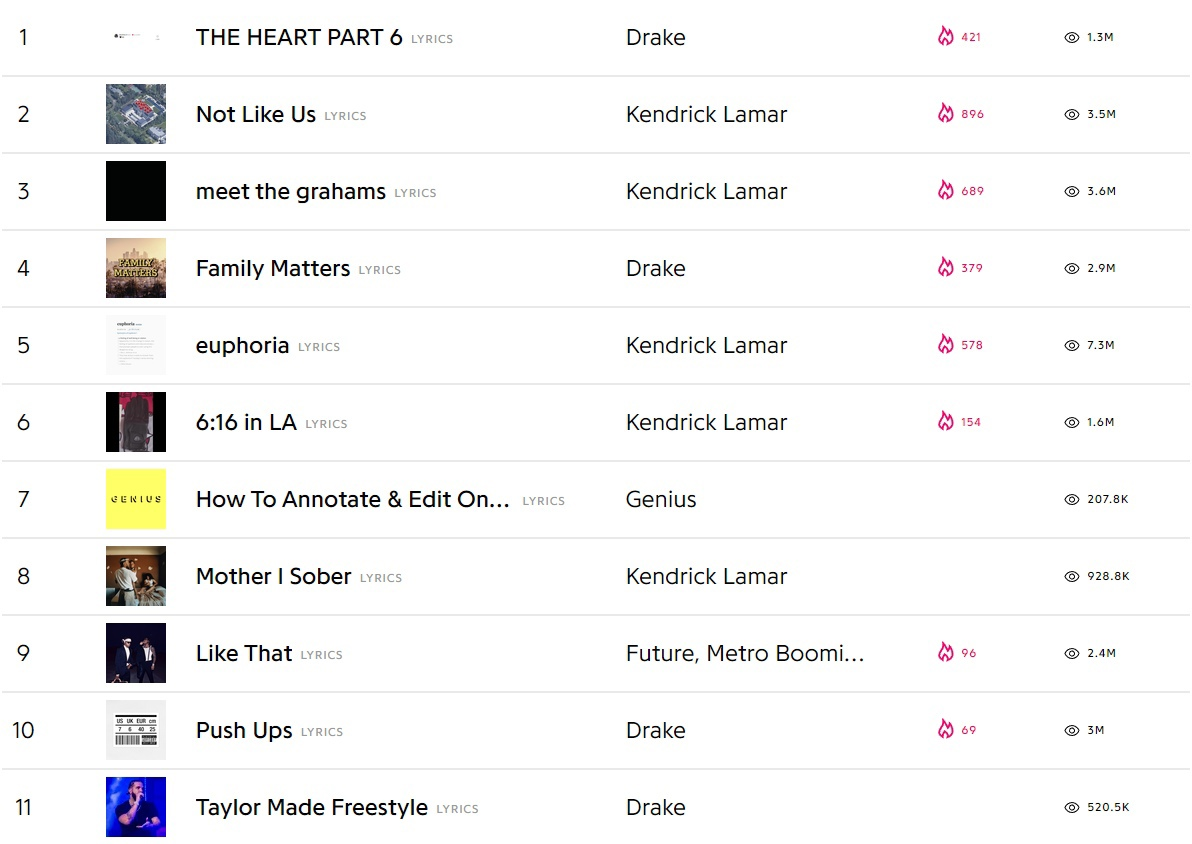Open the euphoria song link
The image size is (1192, 844).
pos(242,346)
